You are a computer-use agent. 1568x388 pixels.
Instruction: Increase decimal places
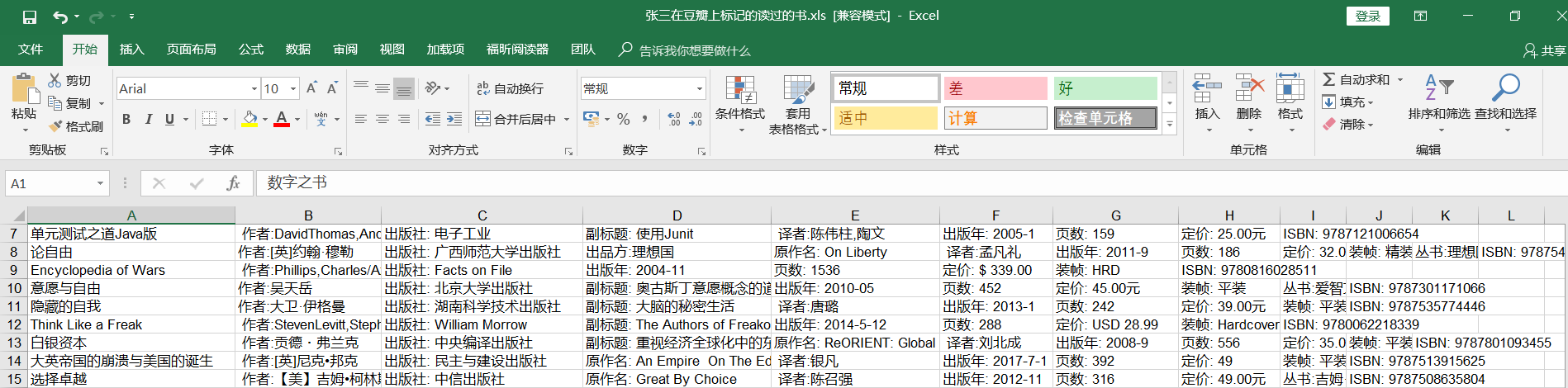point(674,119)
